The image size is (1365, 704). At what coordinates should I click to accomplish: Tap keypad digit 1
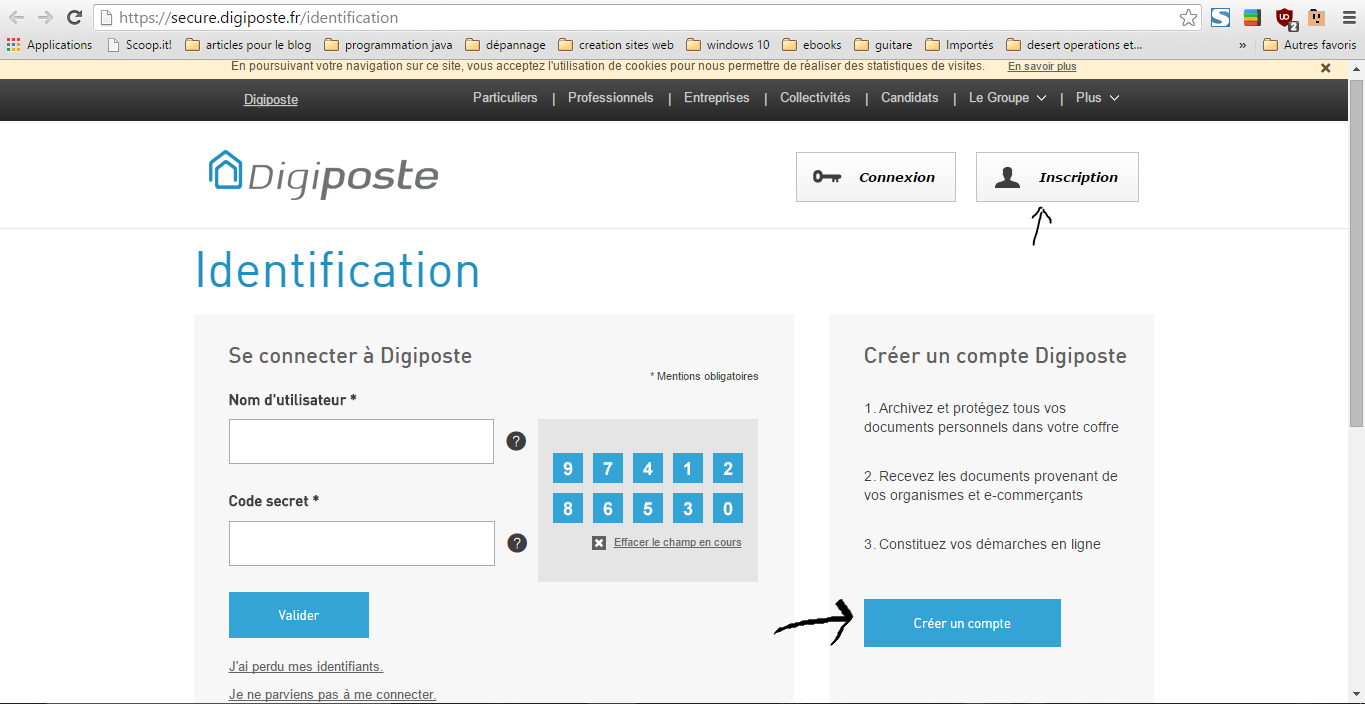[688, 468]
